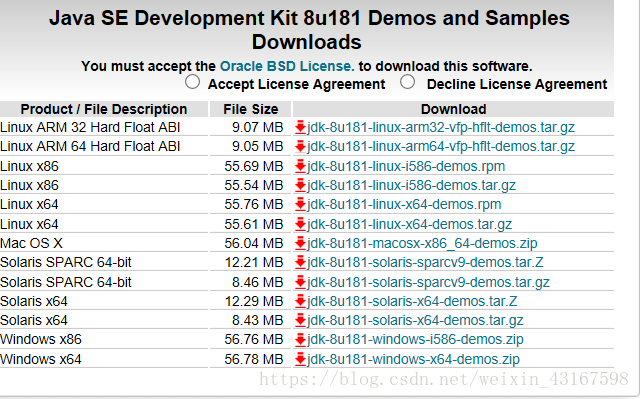The width and height of the screenshot is (640, 399).
Task: Click the 8.43 MB file size cell
Action: [250, 320]
